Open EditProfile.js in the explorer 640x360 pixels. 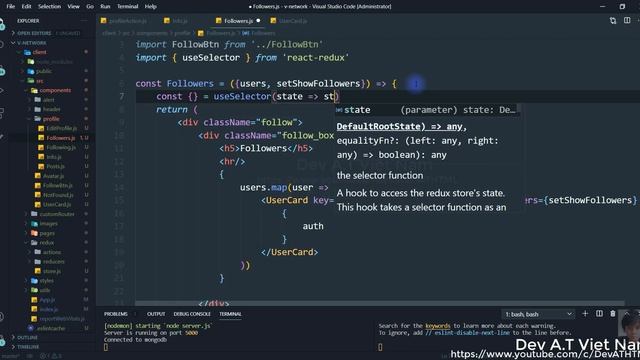point(61,129)
